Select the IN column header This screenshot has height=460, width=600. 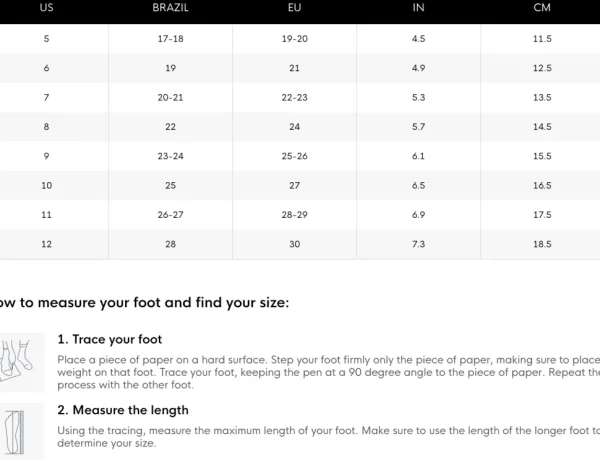pos(418,8)
